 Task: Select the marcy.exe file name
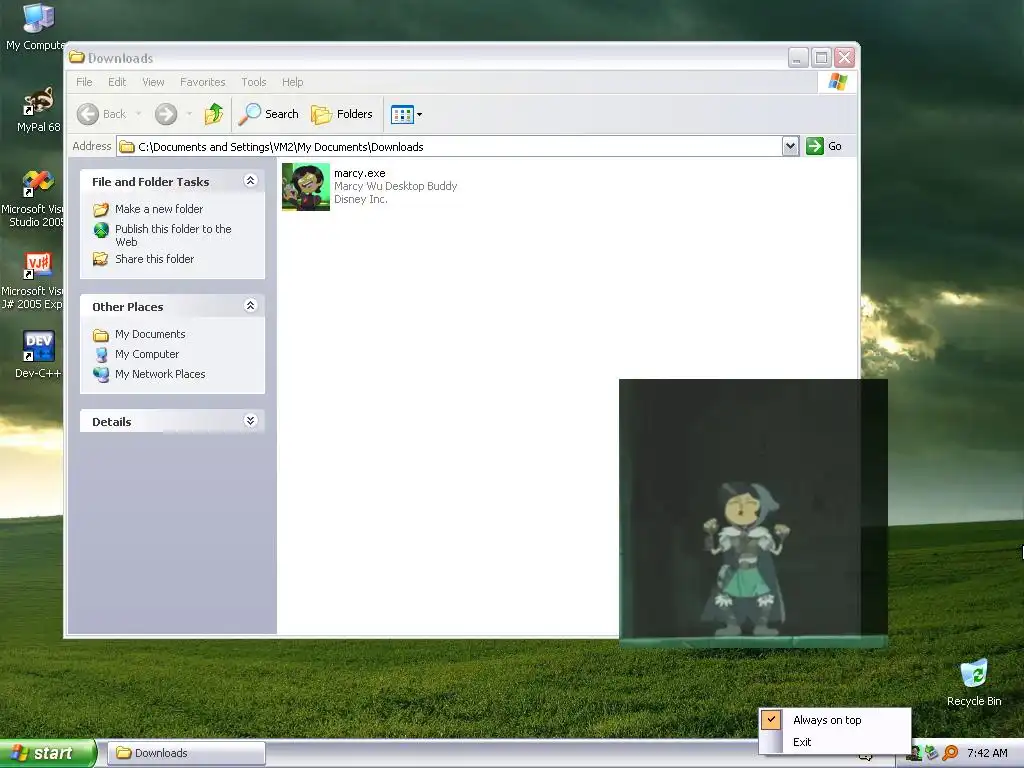point(359,173)
